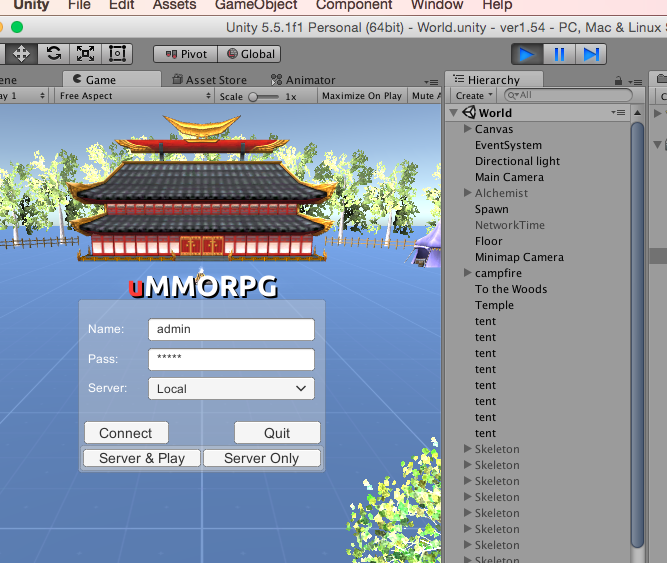The width and height of the screenshot is (667, 563).
Task: Open the Server dropdown showing Local
Action: pos(231,389)
